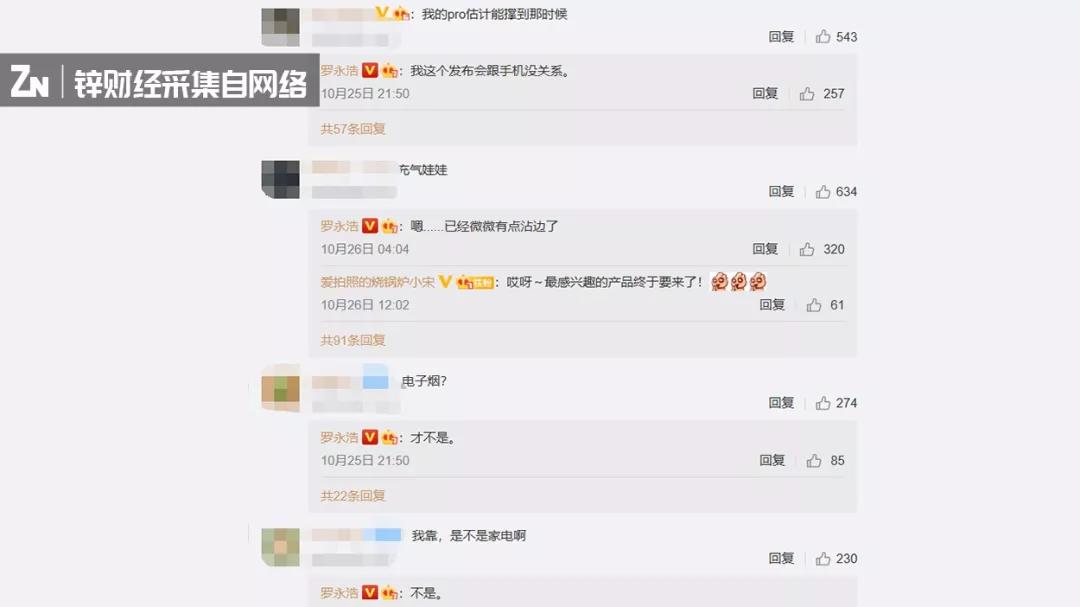
Task: Like 罗永浩's reply with 257 likes
Action: [x=807, y=94]
